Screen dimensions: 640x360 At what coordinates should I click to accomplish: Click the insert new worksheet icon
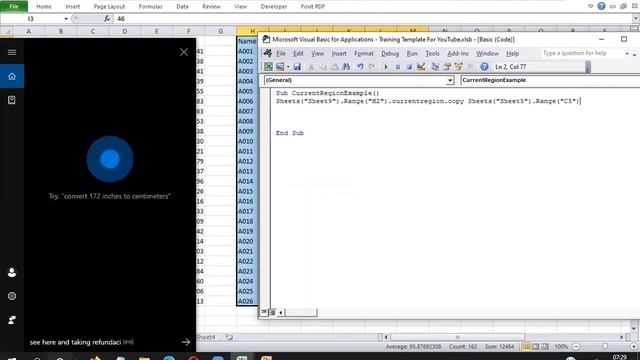pyautogui.click(x=229, y=337)
